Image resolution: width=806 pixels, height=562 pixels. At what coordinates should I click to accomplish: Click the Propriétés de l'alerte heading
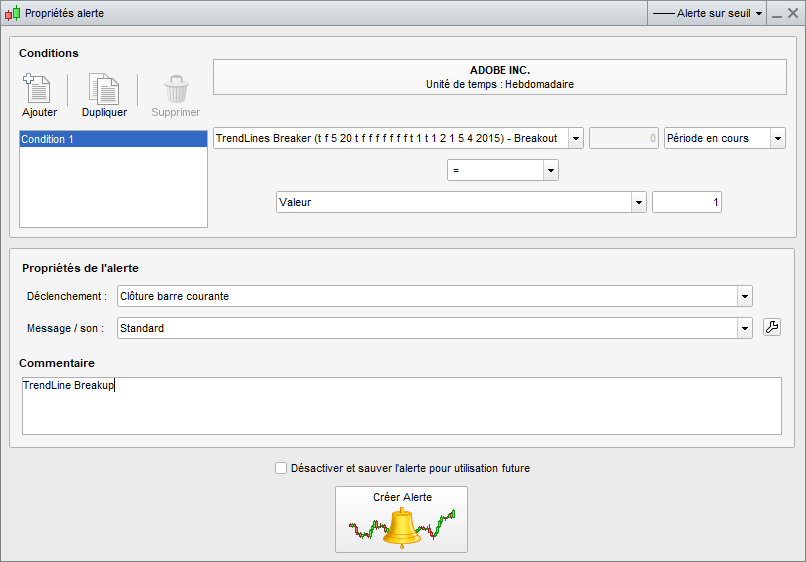80,268
